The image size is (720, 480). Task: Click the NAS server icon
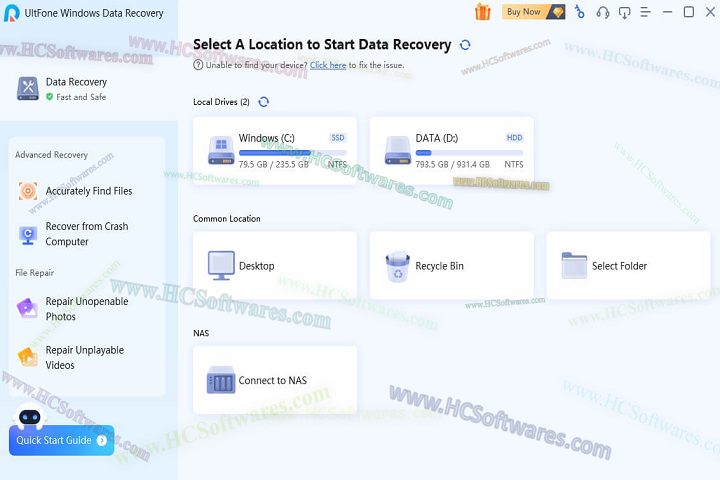click(x=221, y=380)
